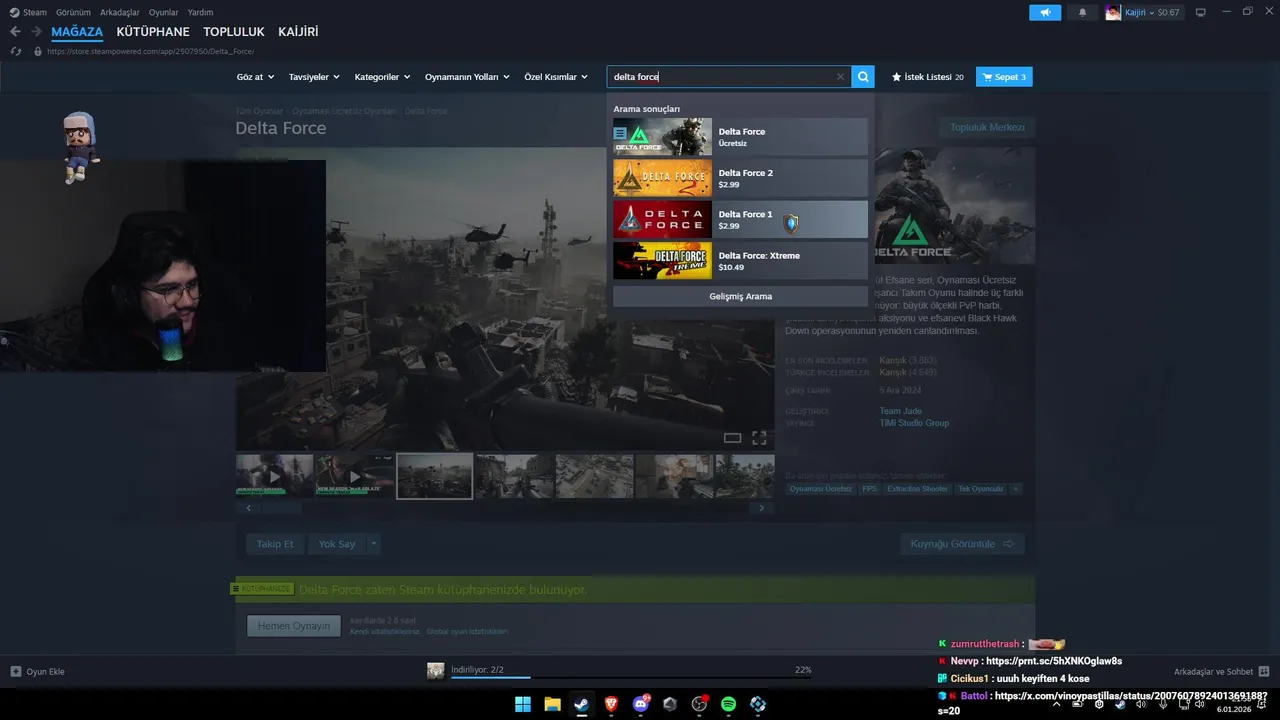
Task: Switch to the MAĞAZA tab
Action: [77, 32]
